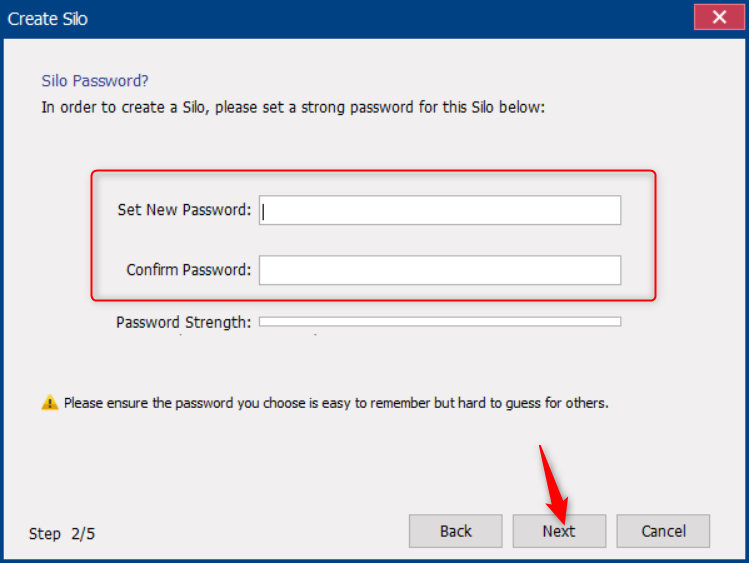
Task: Click the yellow warning triangle icon
Action: 50,403
